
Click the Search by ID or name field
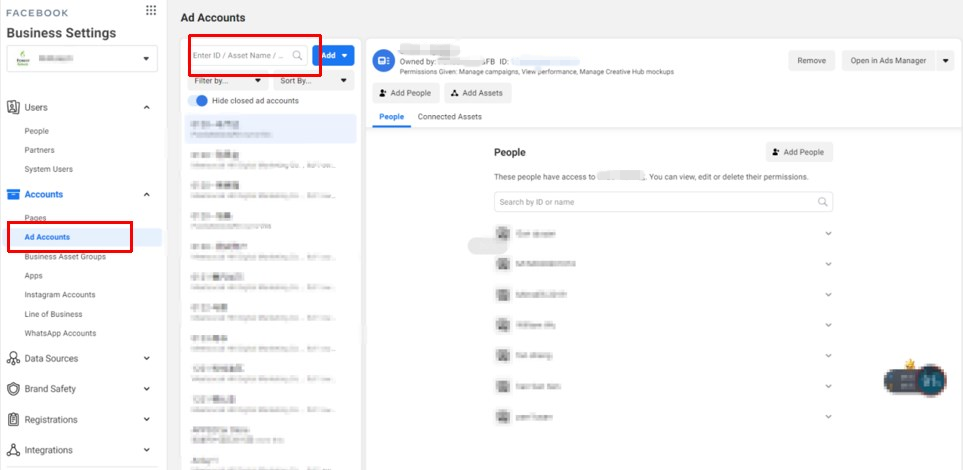point(655,202)
